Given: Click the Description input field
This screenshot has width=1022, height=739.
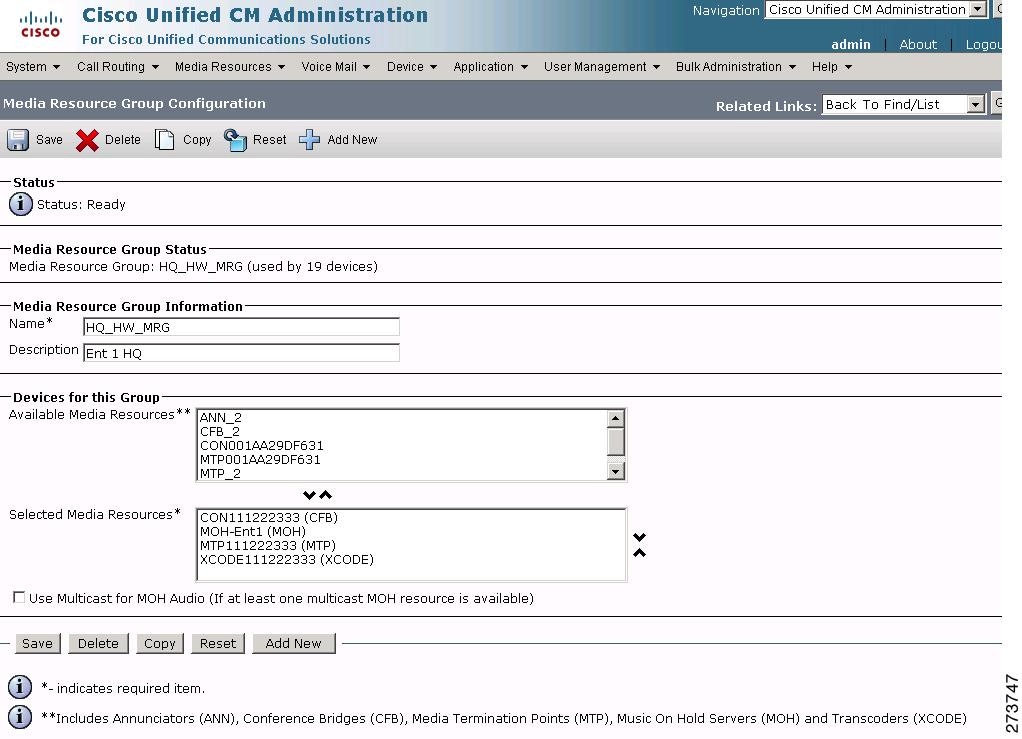Looking at the screenshot, I should click(x=241, y=353).
